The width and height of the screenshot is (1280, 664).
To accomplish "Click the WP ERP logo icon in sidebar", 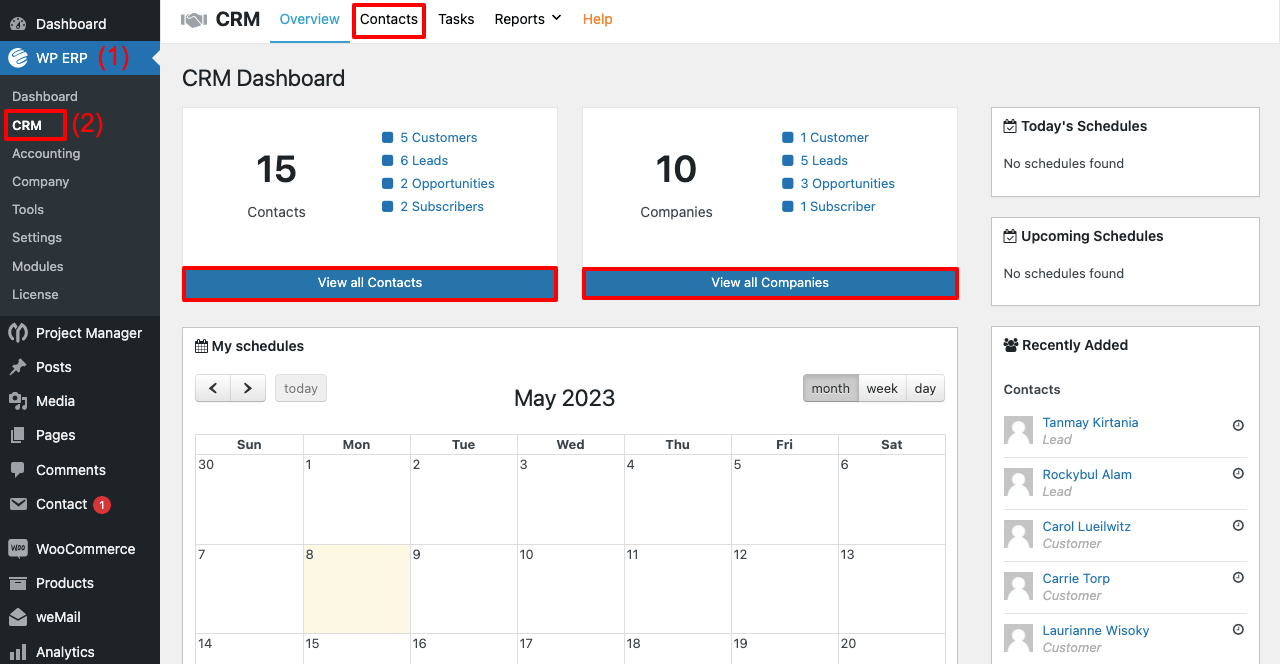I will click(18, 58).
